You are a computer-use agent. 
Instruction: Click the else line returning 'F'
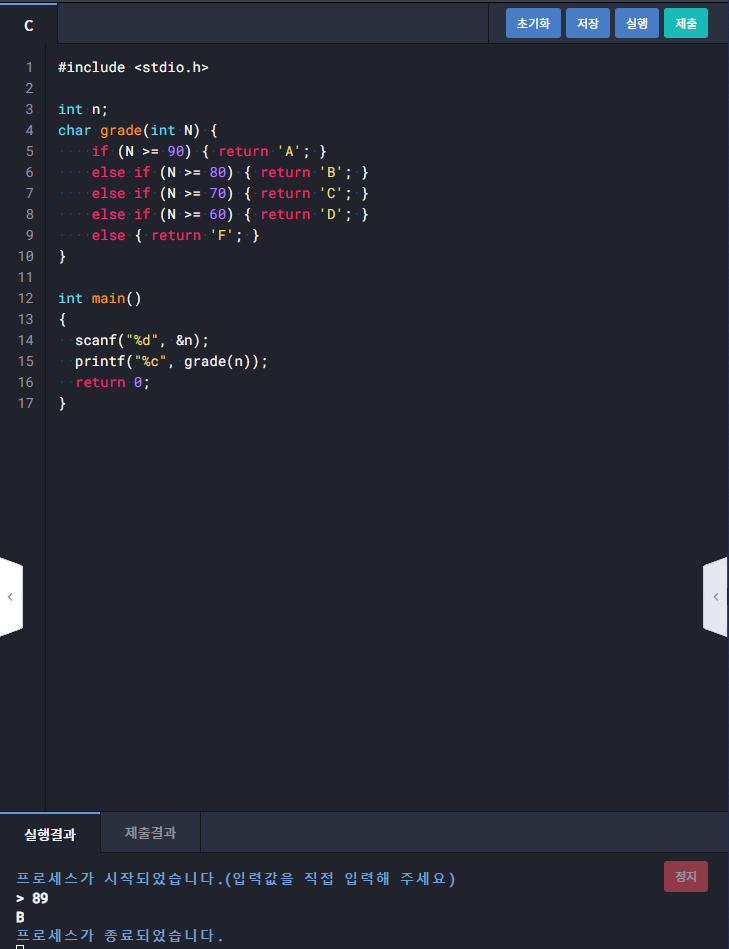click(175, 235)
